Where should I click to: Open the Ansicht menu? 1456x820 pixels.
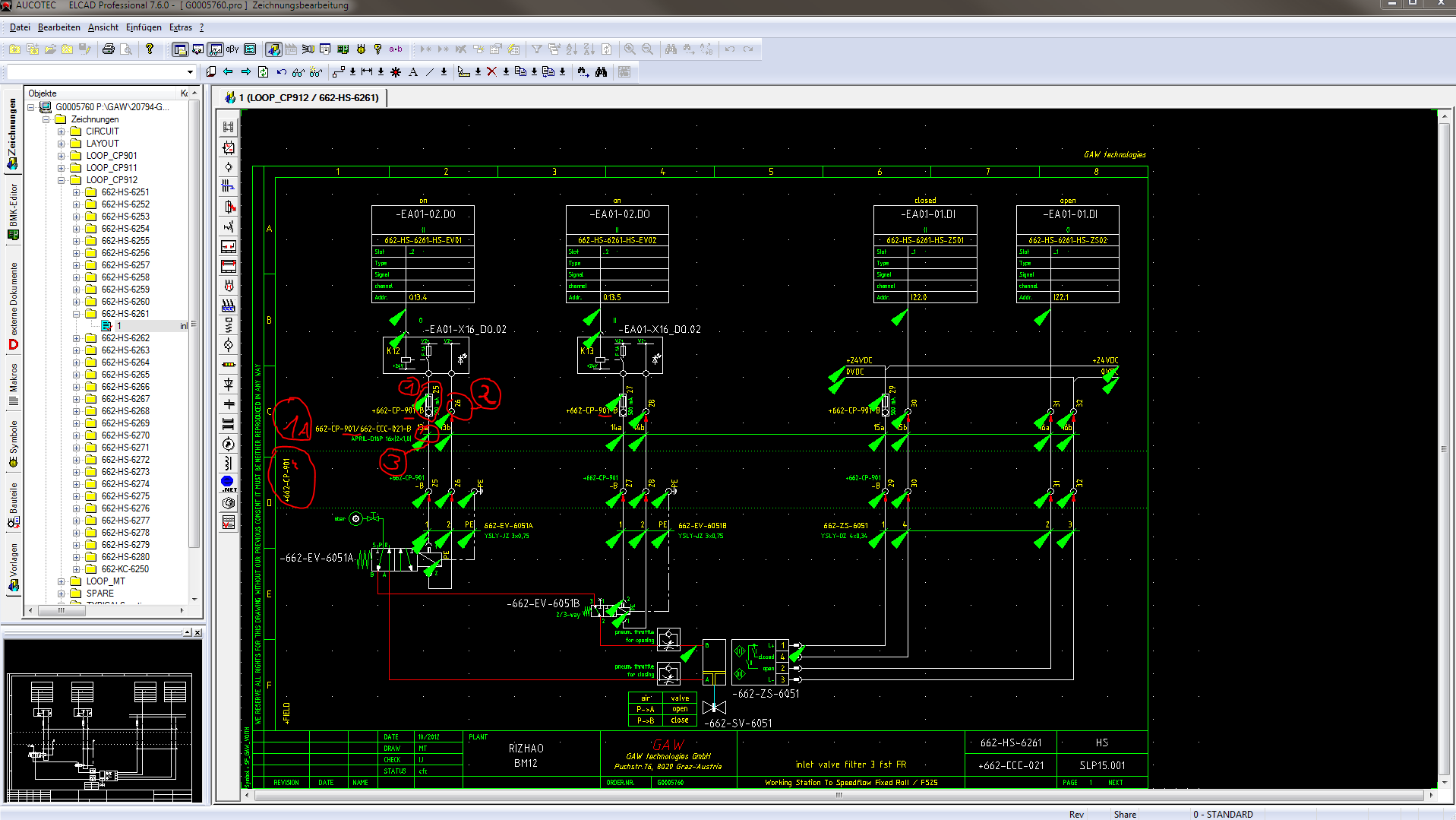click(103, 27)
